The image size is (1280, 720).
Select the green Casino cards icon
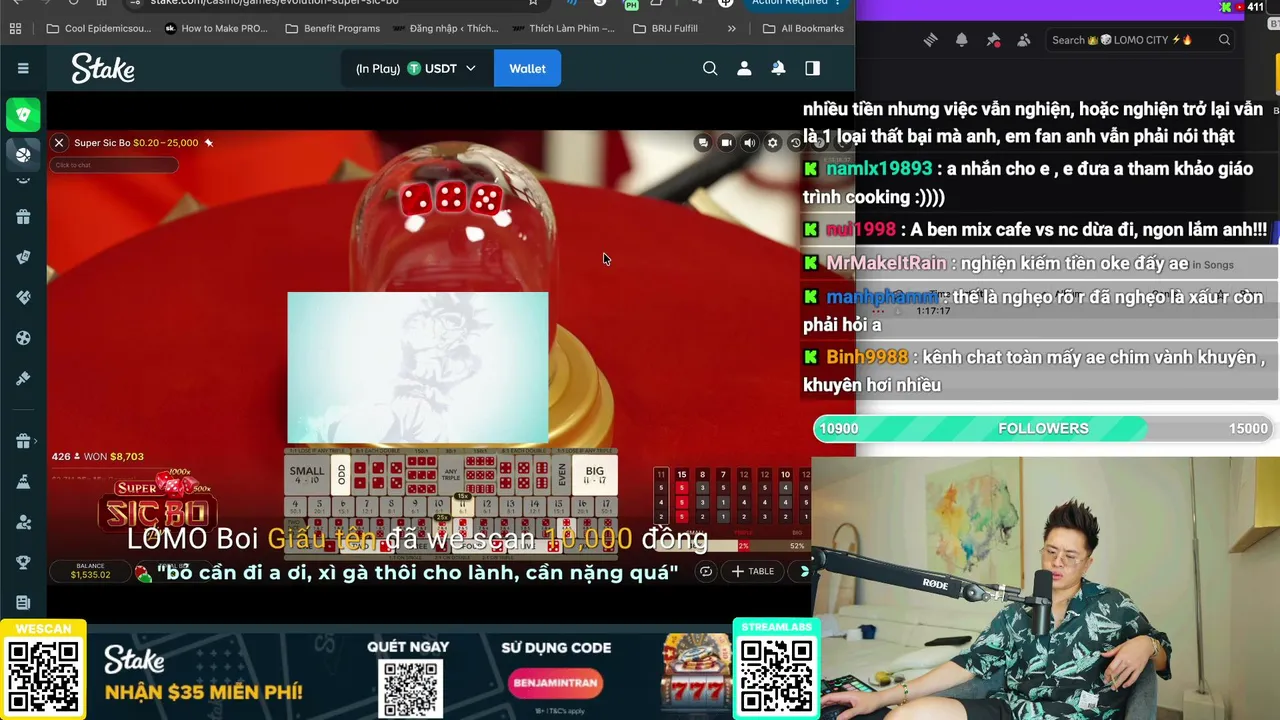point(23,115)
